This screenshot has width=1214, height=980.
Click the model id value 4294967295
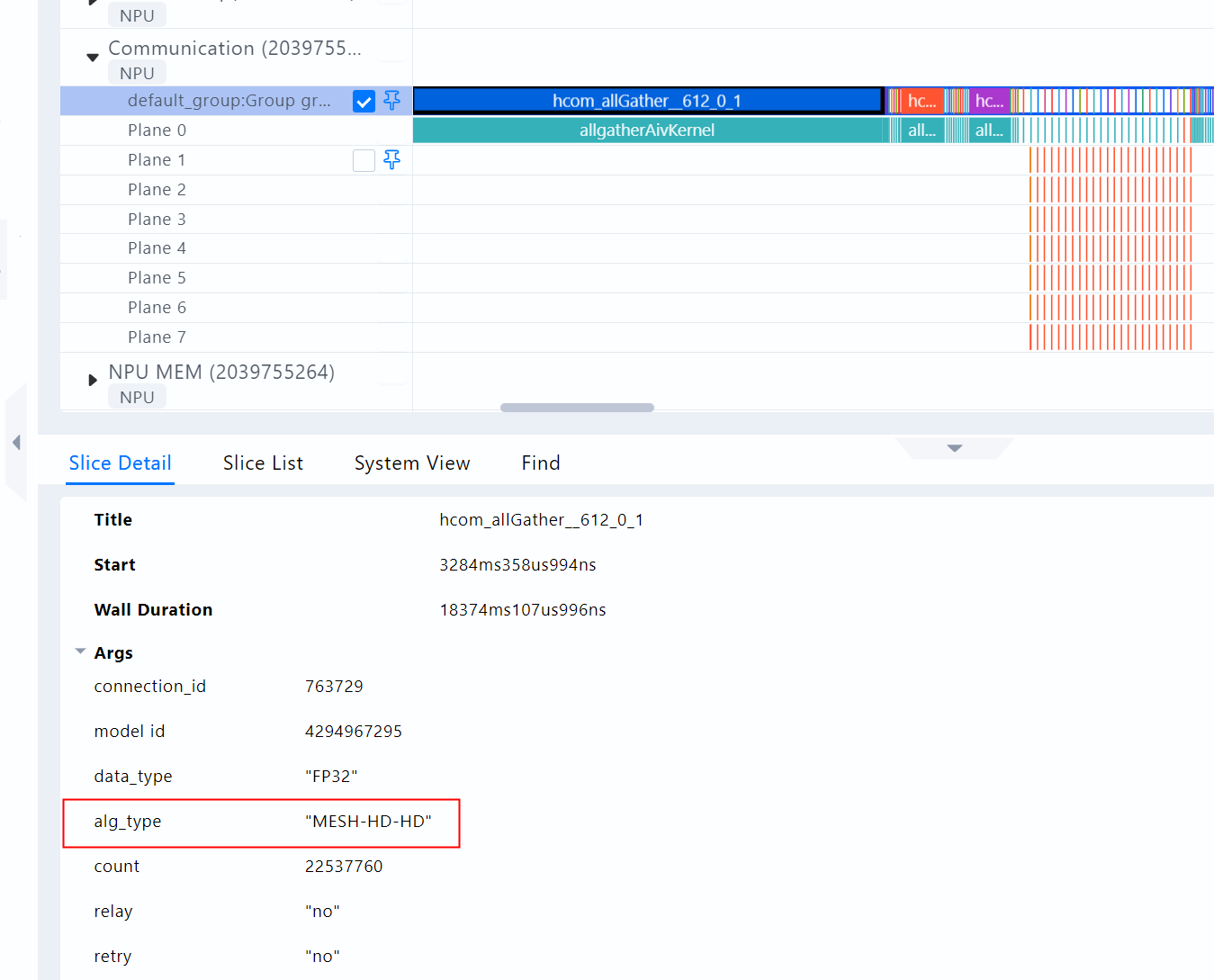tap(353, 732)
